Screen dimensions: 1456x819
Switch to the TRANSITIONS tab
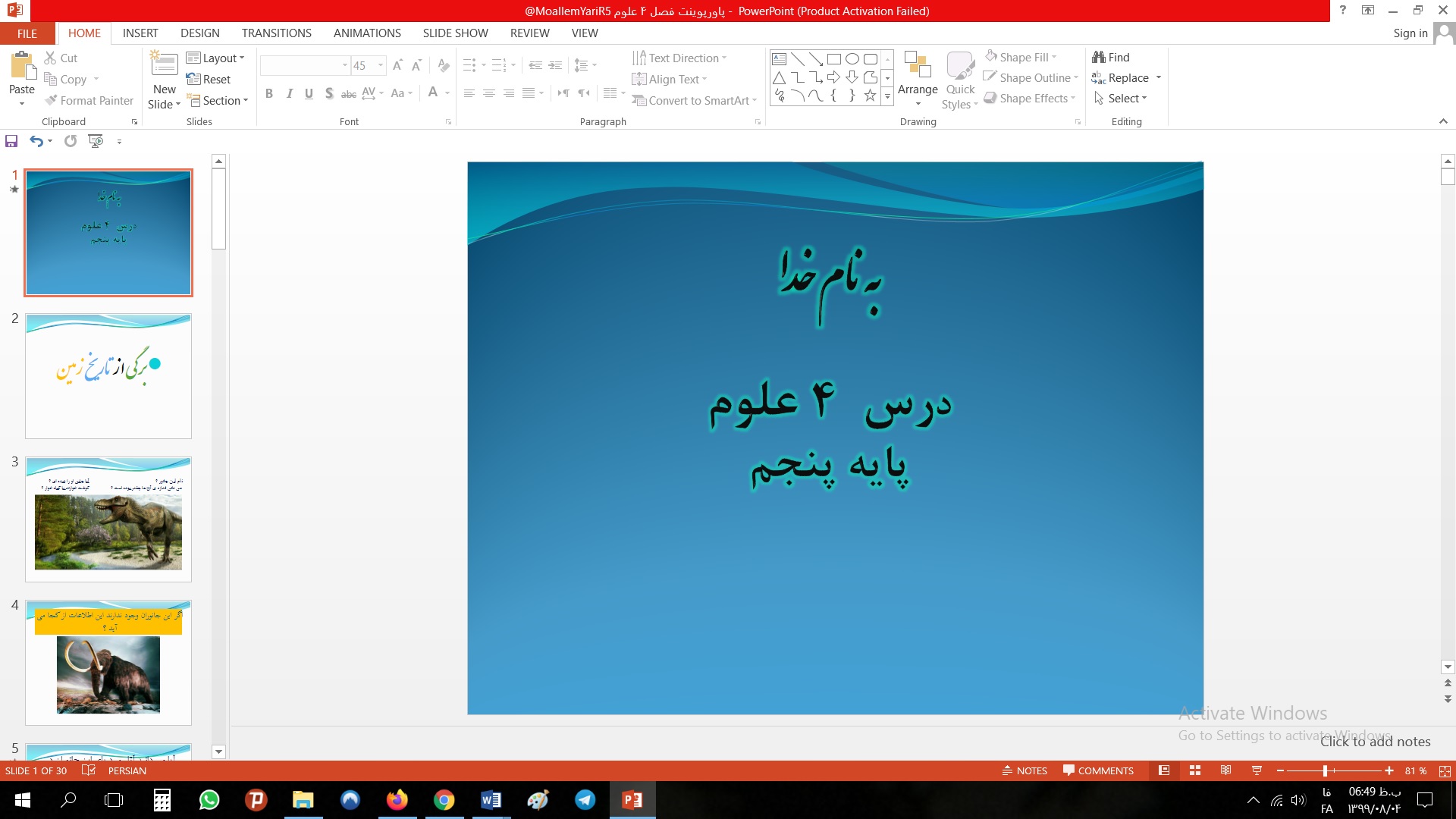[x=276, y=33]
